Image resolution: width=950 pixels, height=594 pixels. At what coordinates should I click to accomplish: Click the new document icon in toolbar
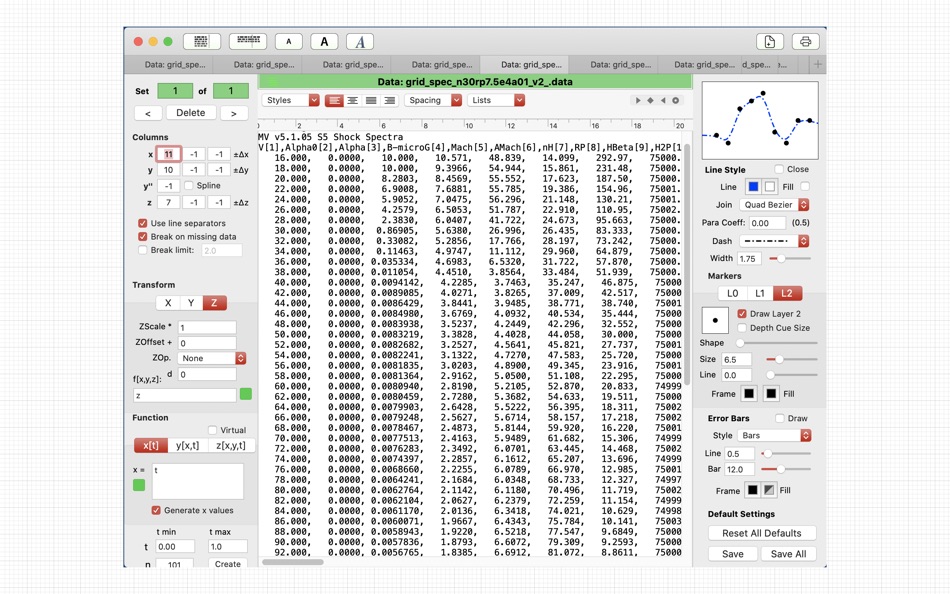click(x=769, y=41)
